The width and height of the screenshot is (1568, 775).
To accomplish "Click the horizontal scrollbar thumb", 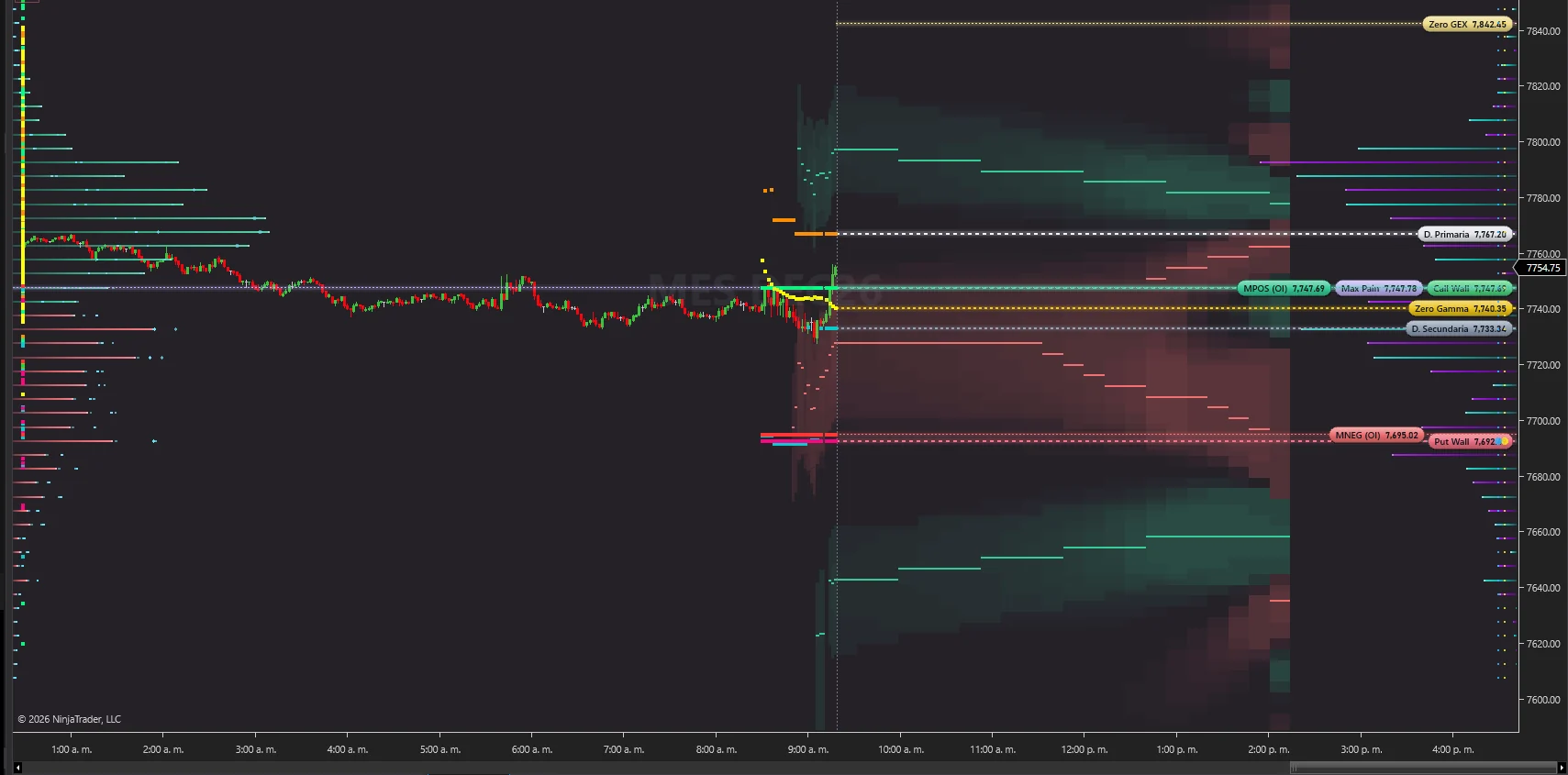I will tap(1423, 768).
